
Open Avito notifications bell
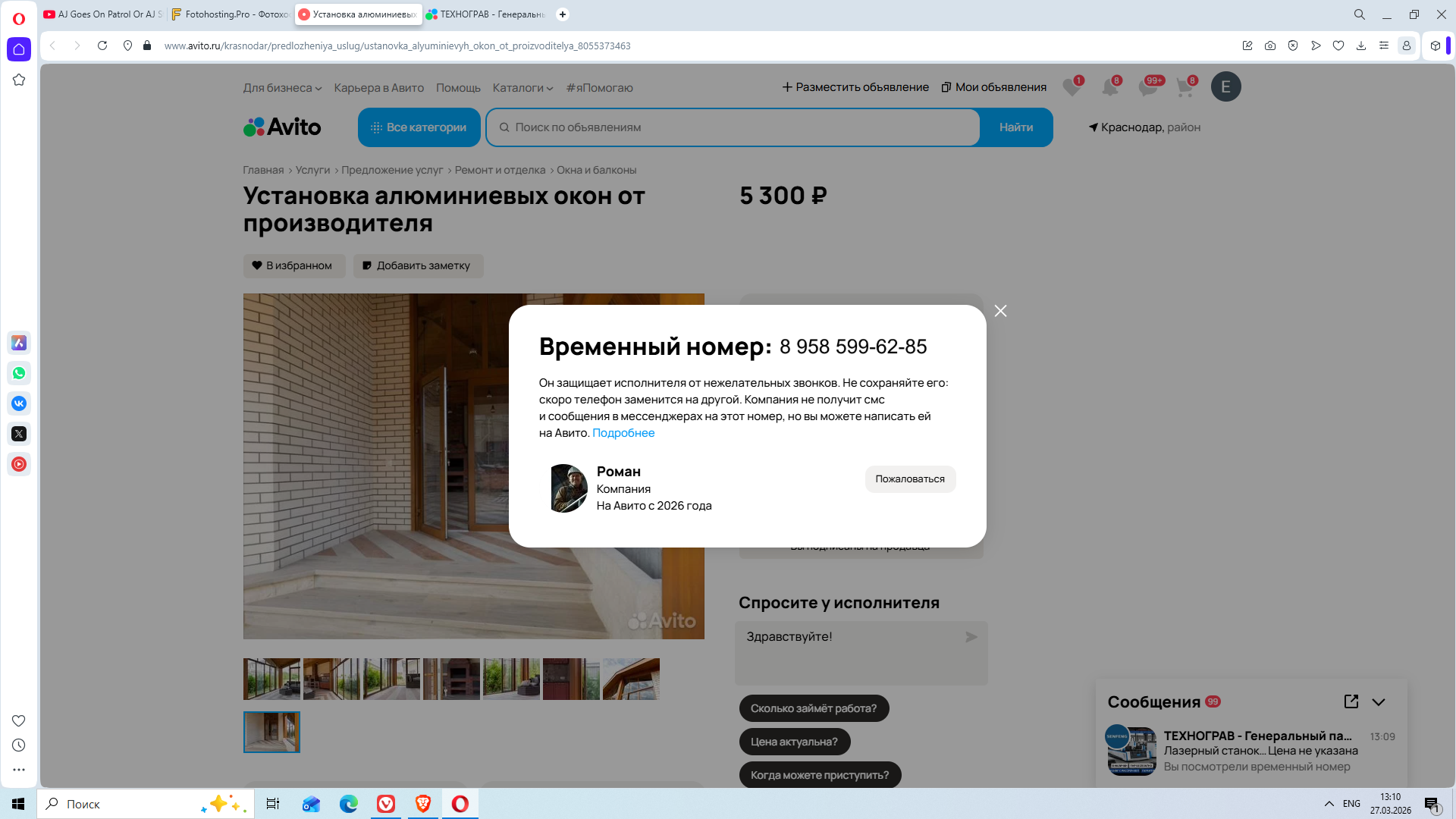click(1109, 87)
